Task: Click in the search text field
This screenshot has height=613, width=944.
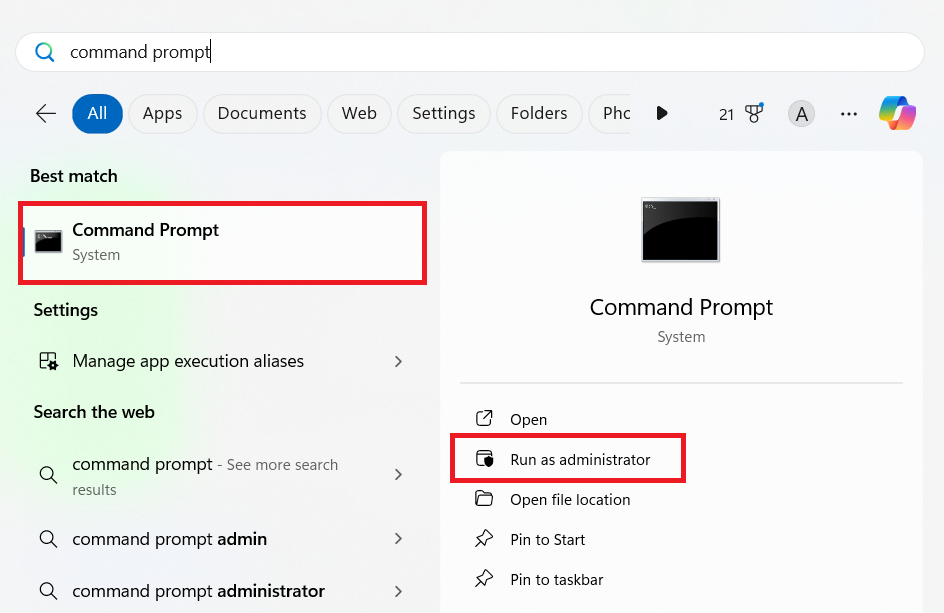Action: tap(470, 52)
